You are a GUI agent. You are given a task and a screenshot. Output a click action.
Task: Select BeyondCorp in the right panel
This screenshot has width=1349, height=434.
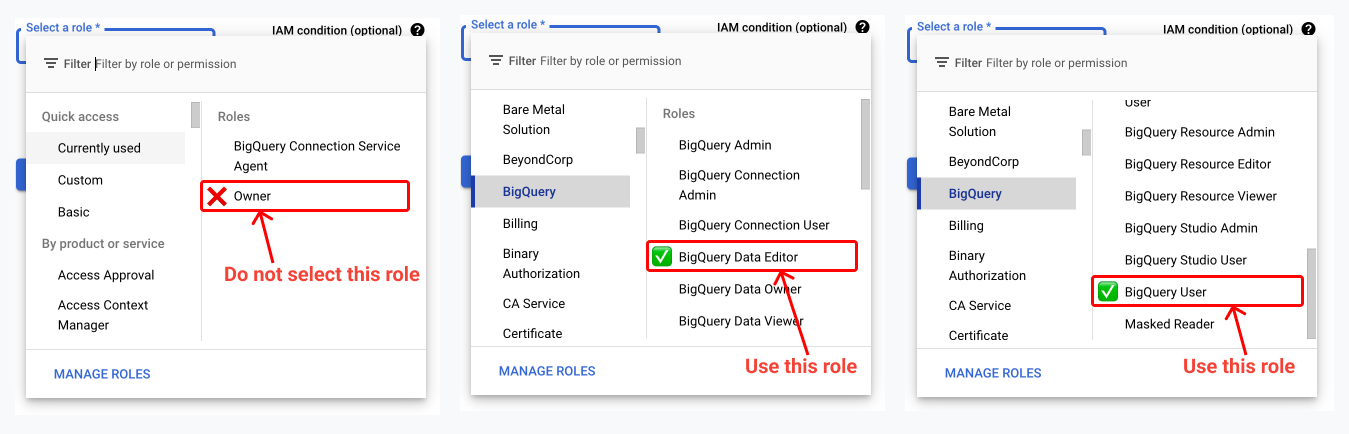point(996,161)
